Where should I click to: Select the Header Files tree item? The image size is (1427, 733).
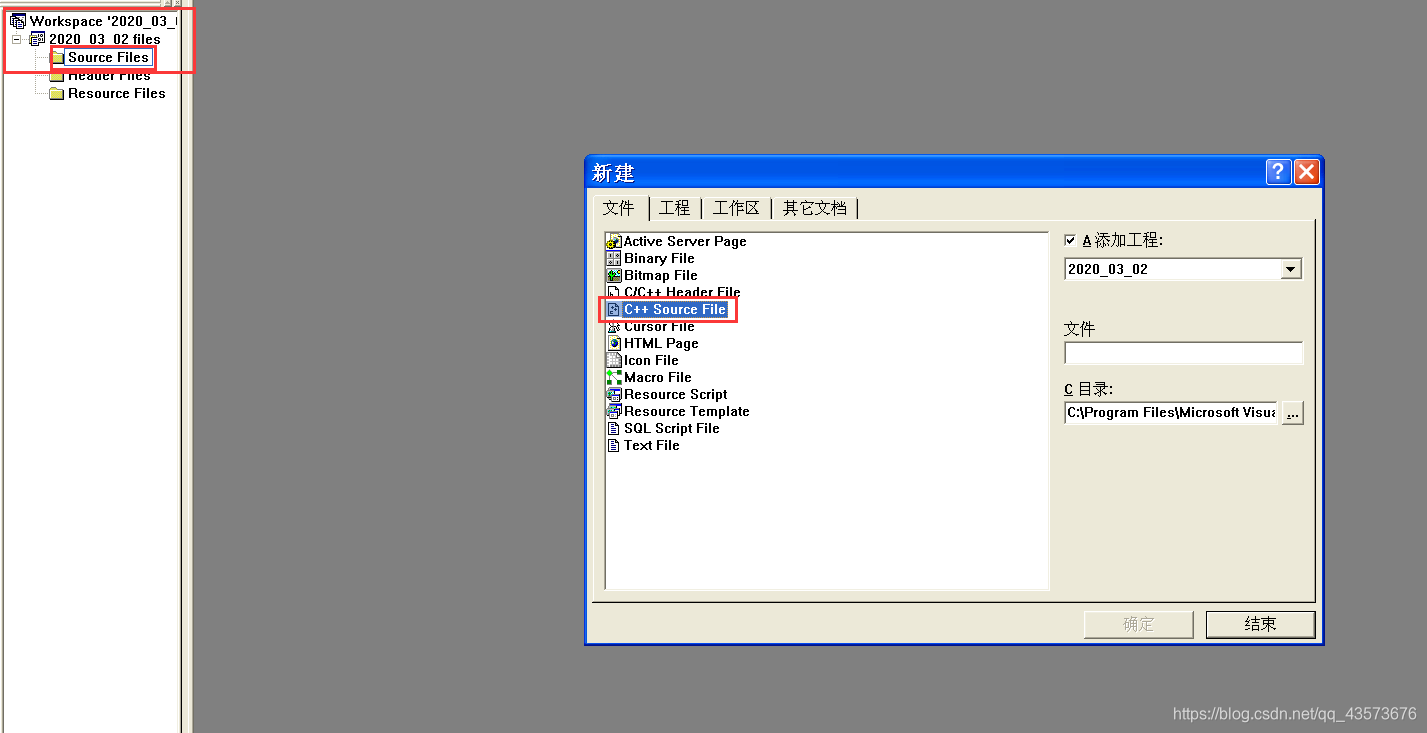coord(109,76)
